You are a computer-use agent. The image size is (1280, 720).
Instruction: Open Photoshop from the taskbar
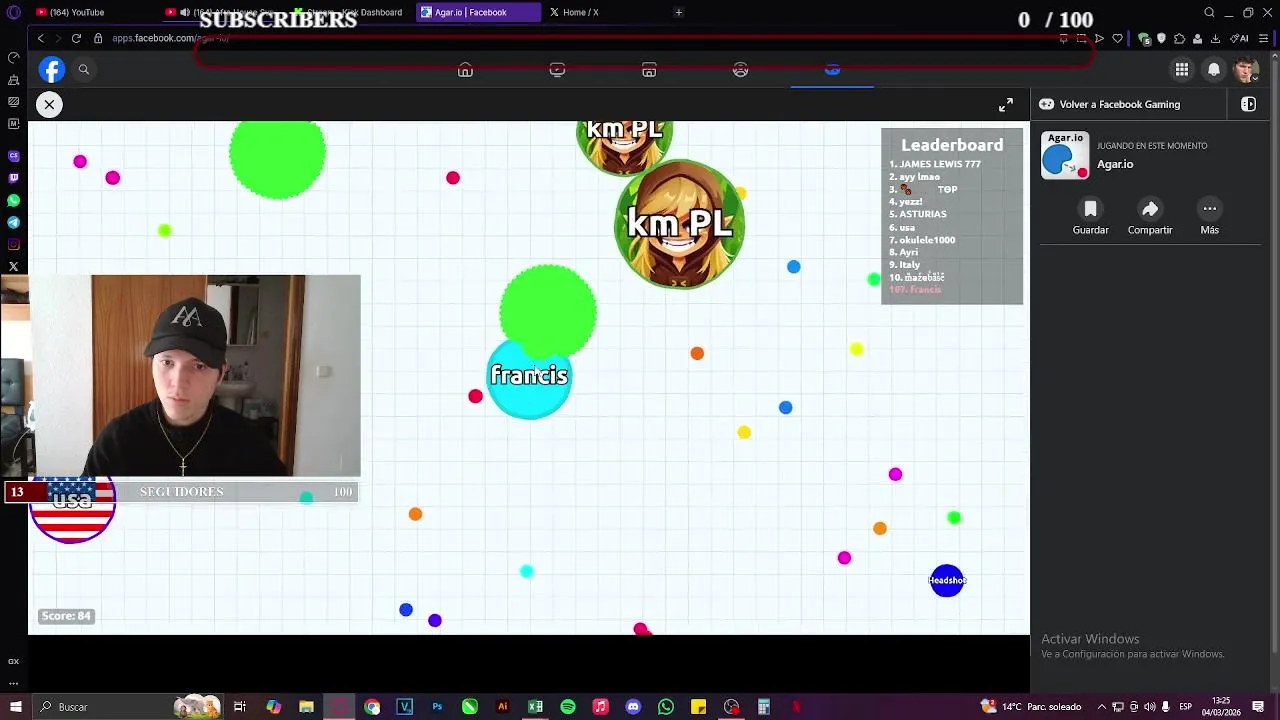(437, 707)
